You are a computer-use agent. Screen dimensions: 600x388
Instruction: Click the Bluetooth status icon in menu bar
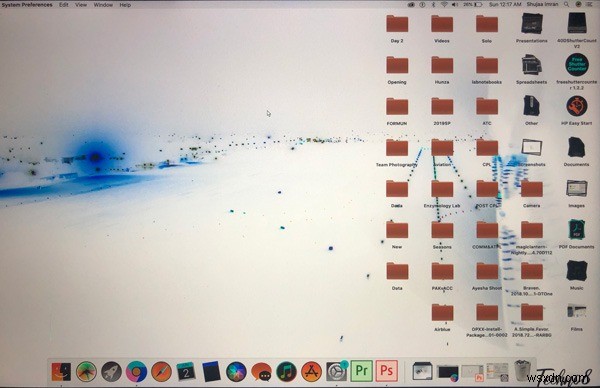tap(434, 5)
